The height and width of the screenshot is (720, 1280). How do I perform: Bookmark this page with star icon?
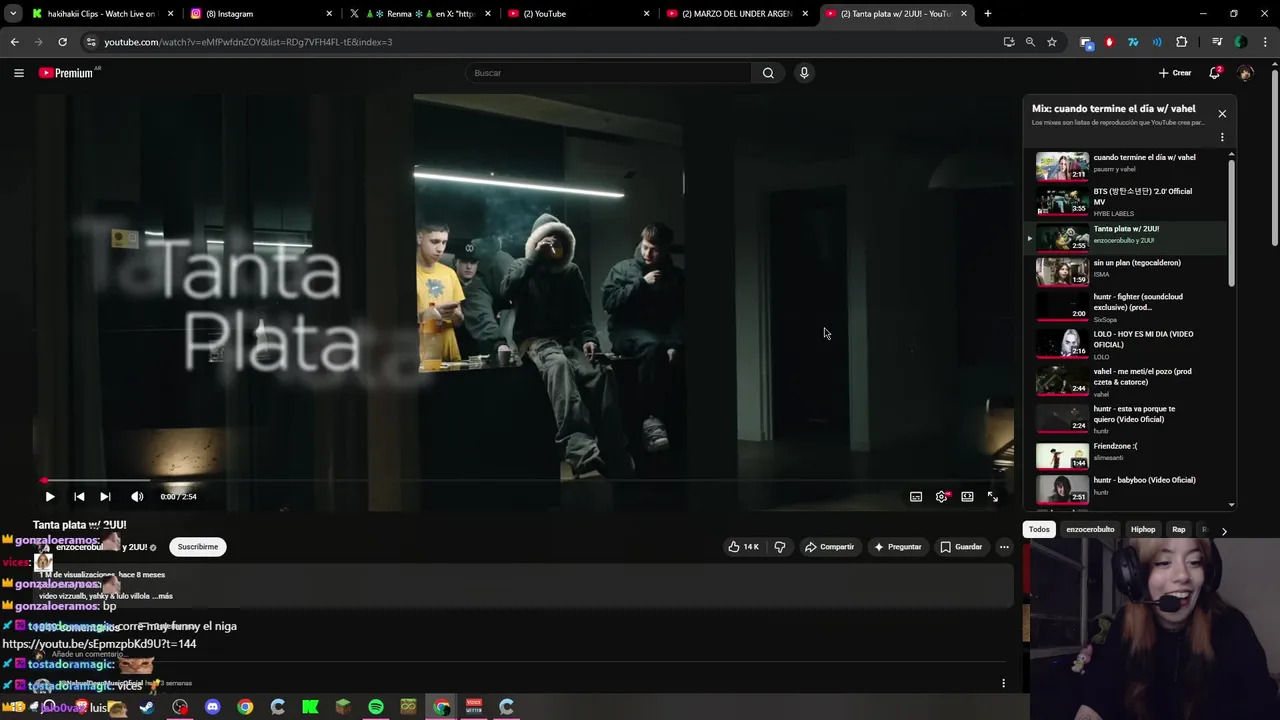tap(1052, 42)
